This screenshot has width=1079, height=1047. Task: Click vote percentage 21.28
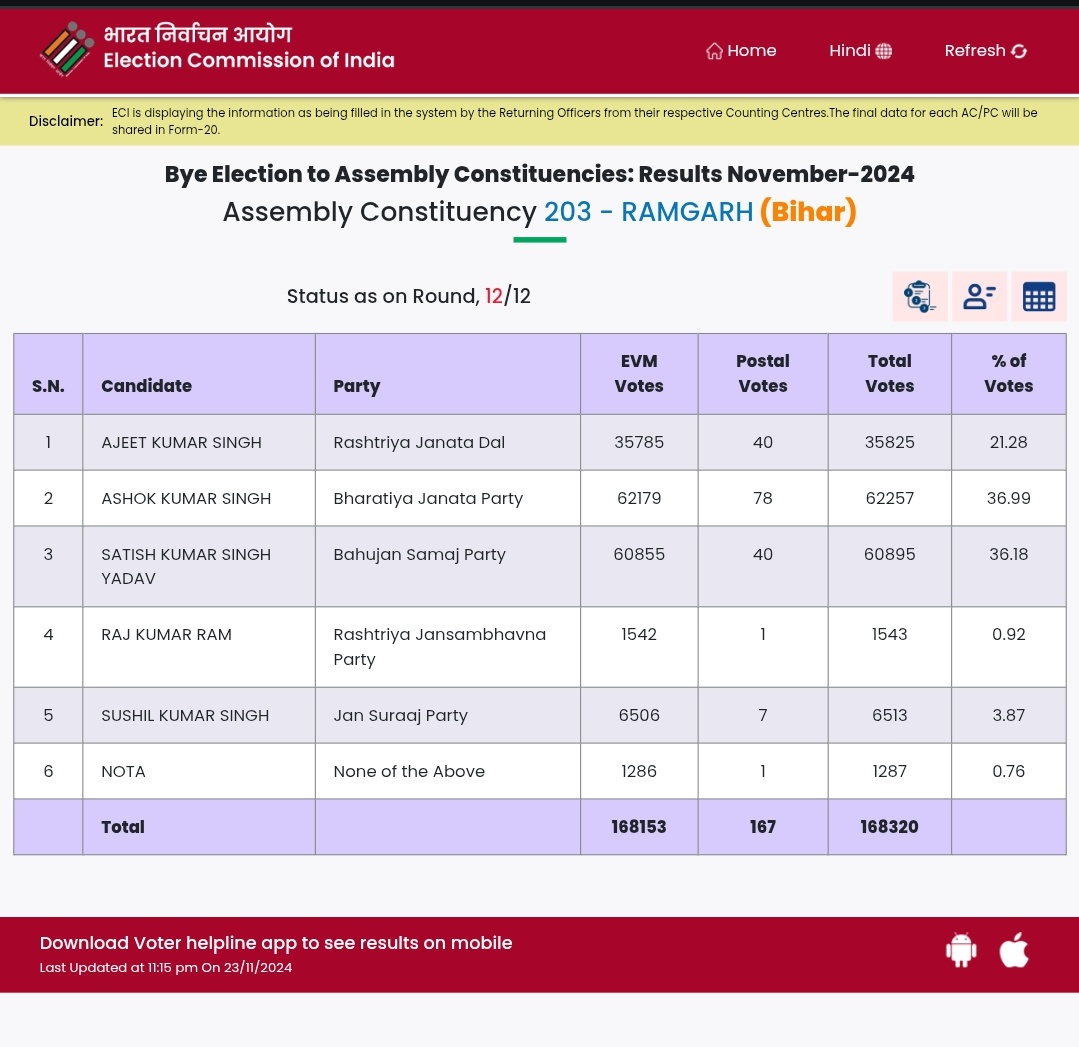point(1008,443)
